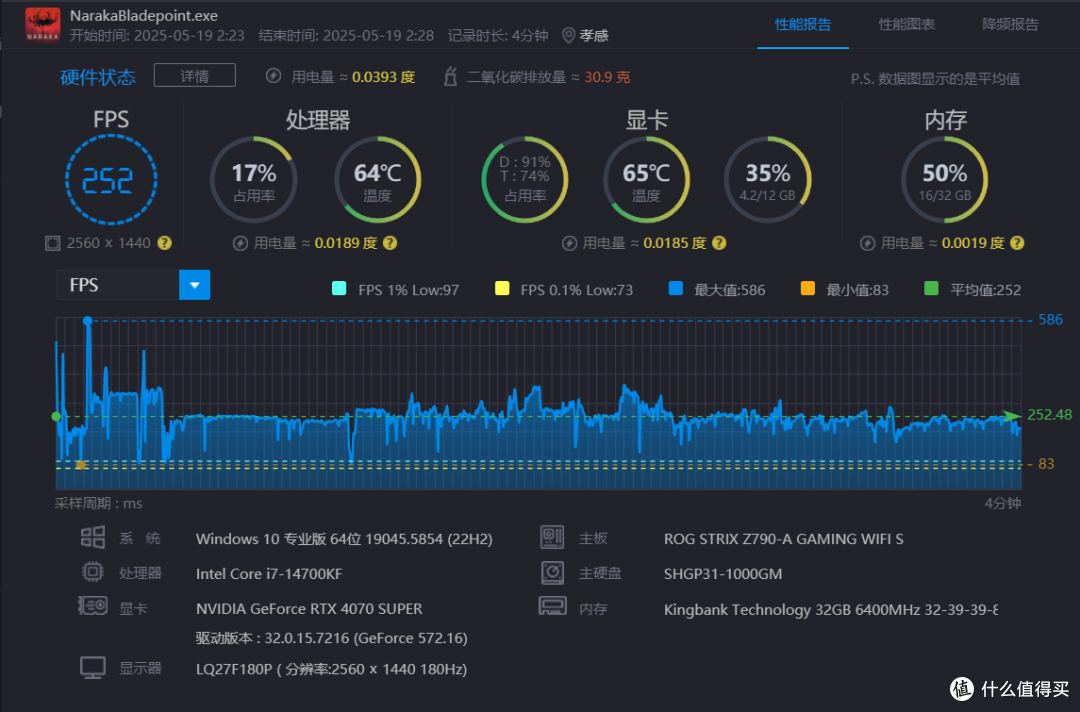Open the help icon after 0.0019 度
Image resolution: width=1080 pixels, height=712 pixels.
(1017, 243)
